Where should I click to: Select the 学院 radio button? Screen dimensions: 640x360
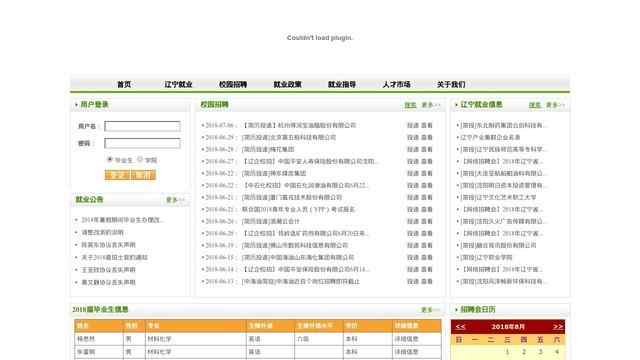click(140, 160)
